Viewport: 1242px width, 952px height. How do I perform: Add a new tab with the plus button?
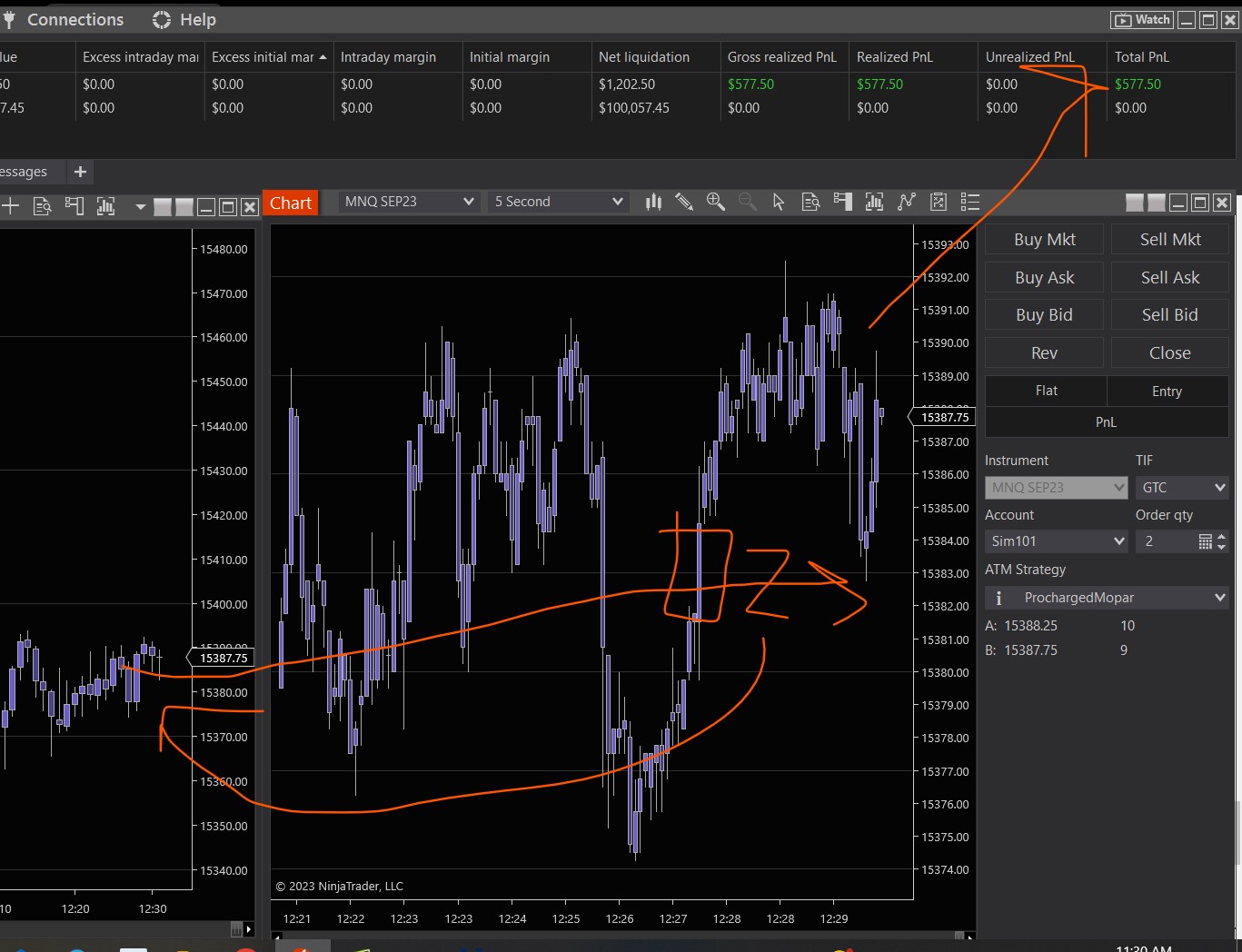[80, 172]
